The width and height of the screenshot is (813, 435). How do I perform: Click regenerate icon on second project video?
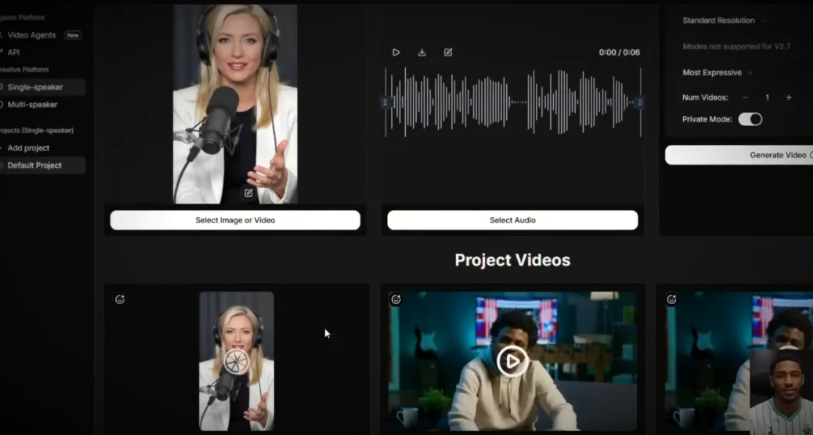(396, 299)
